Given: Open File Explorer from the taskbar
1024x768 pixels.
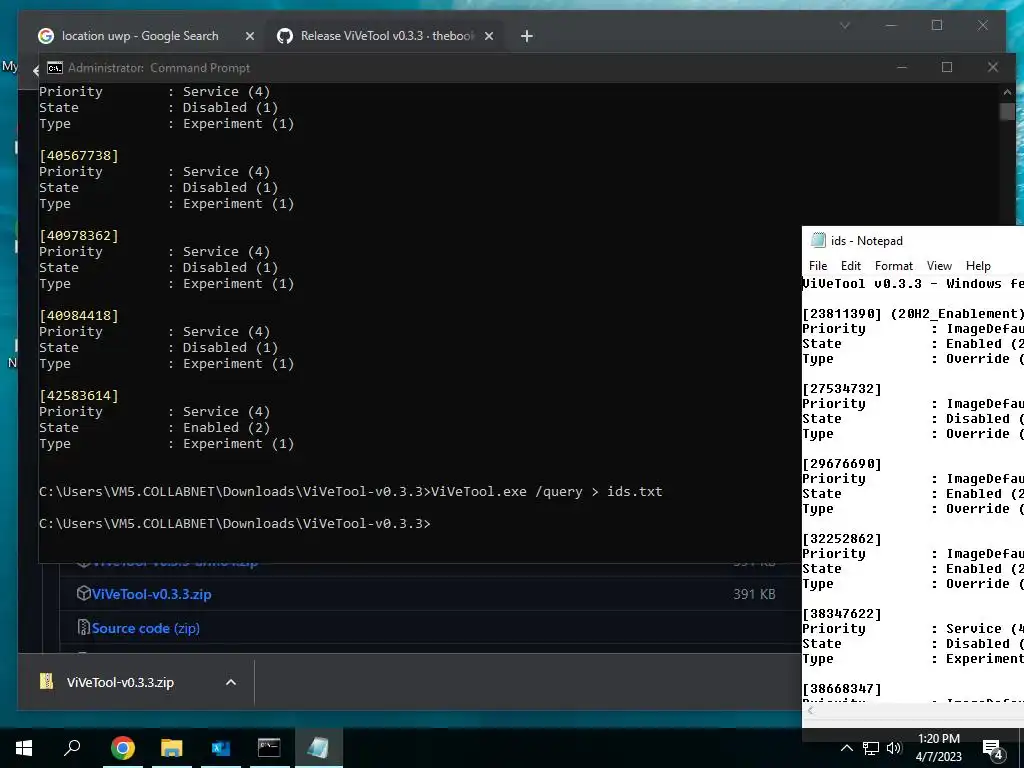Looking at the screenshot, I should (x=171, y=748).
